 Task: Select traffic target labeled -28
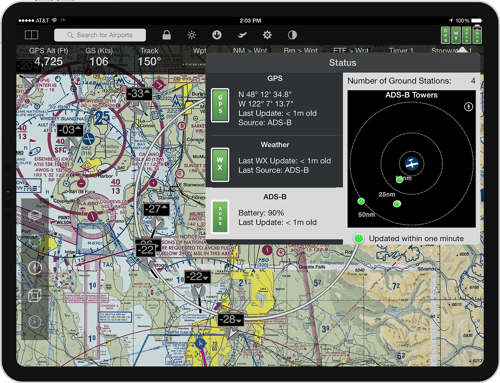click(x=231, y=319)
